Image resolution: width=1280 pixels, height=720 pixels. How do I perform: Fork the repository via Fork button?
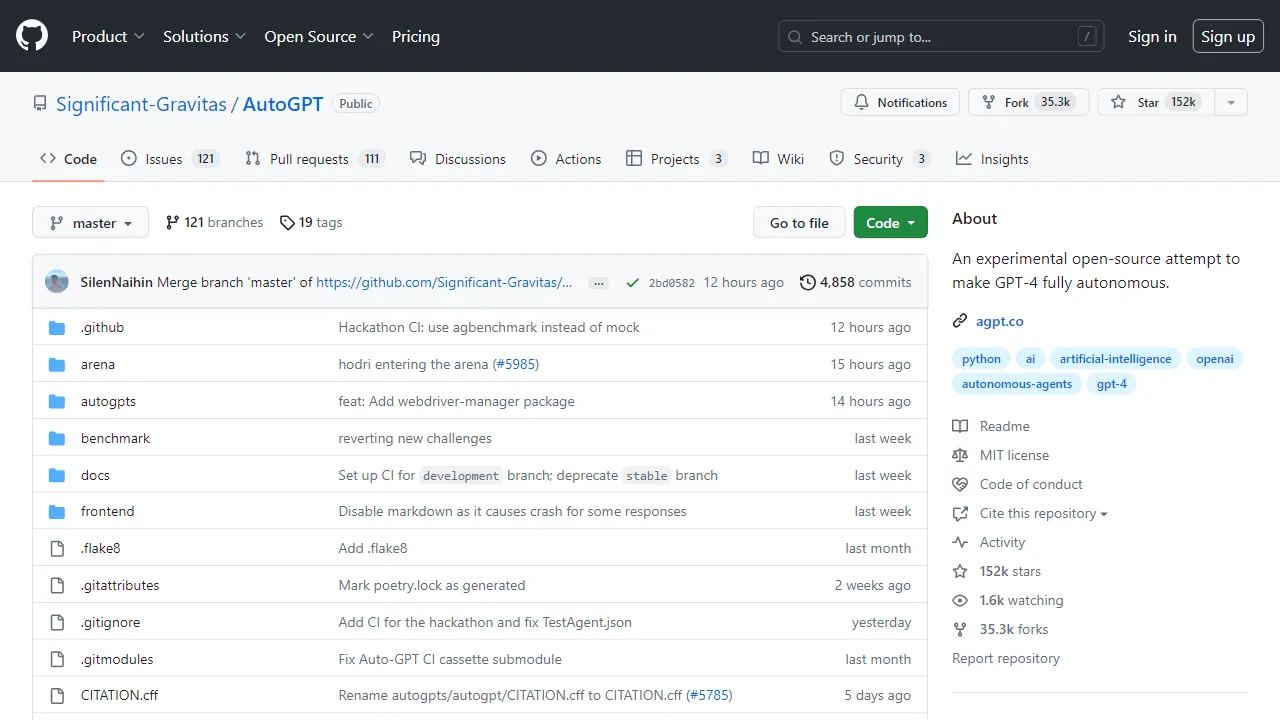(1028, 102)
